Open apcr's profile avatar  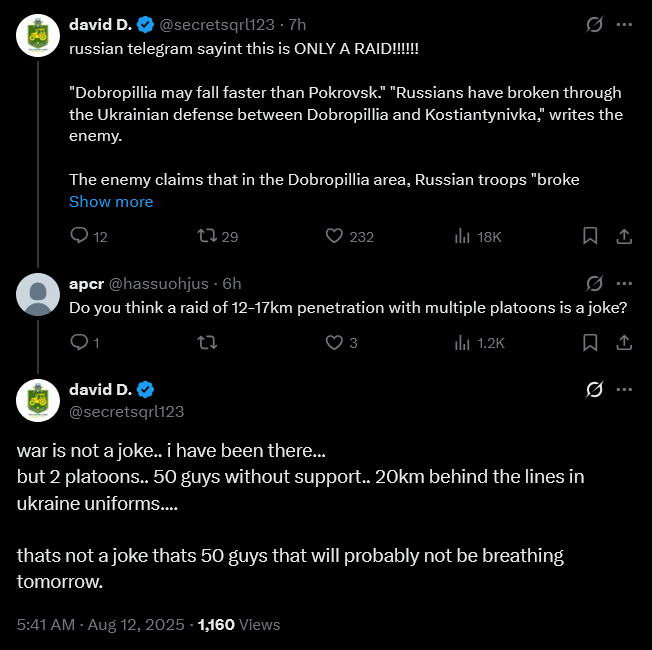39,294
